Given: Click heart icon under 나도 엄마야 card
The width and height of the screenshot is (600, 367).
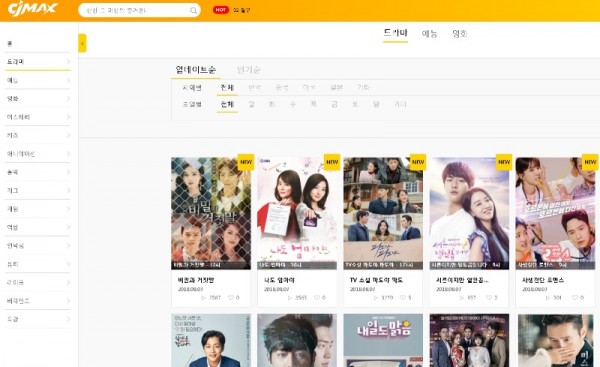Looking at the screenshot, I should click(317, 297).
